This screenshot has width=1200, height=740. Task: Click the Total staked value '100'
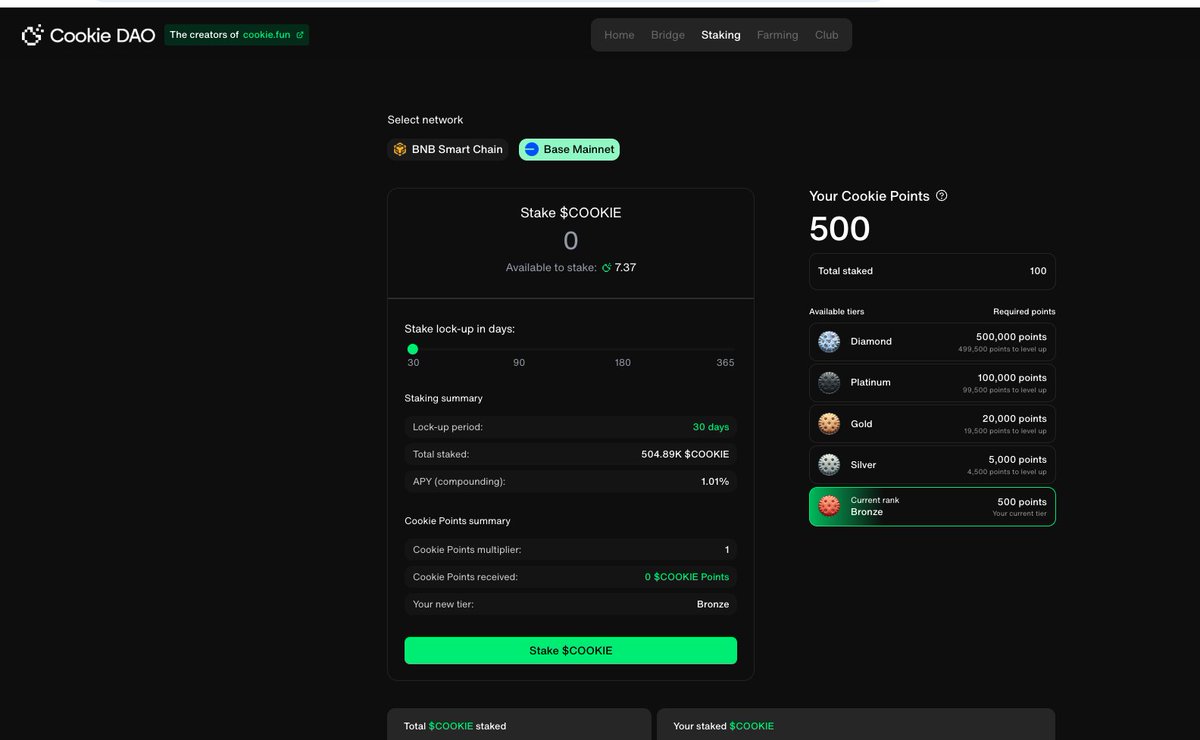click(x=1038, y=271)
